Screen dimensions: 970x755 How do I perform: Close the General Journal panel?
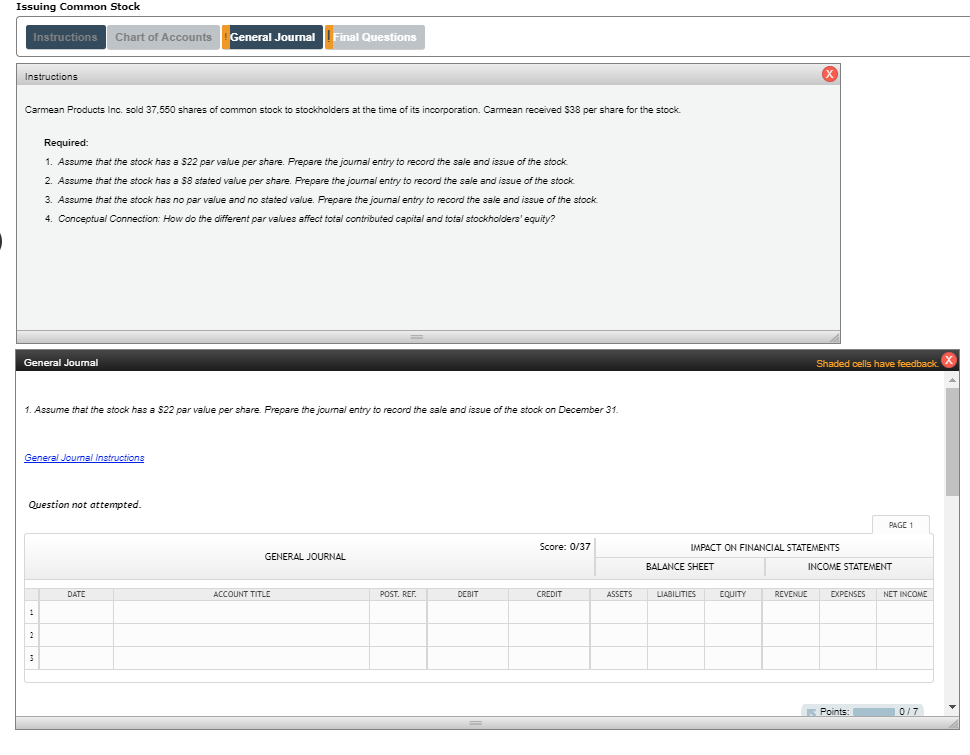click(948, 360)
